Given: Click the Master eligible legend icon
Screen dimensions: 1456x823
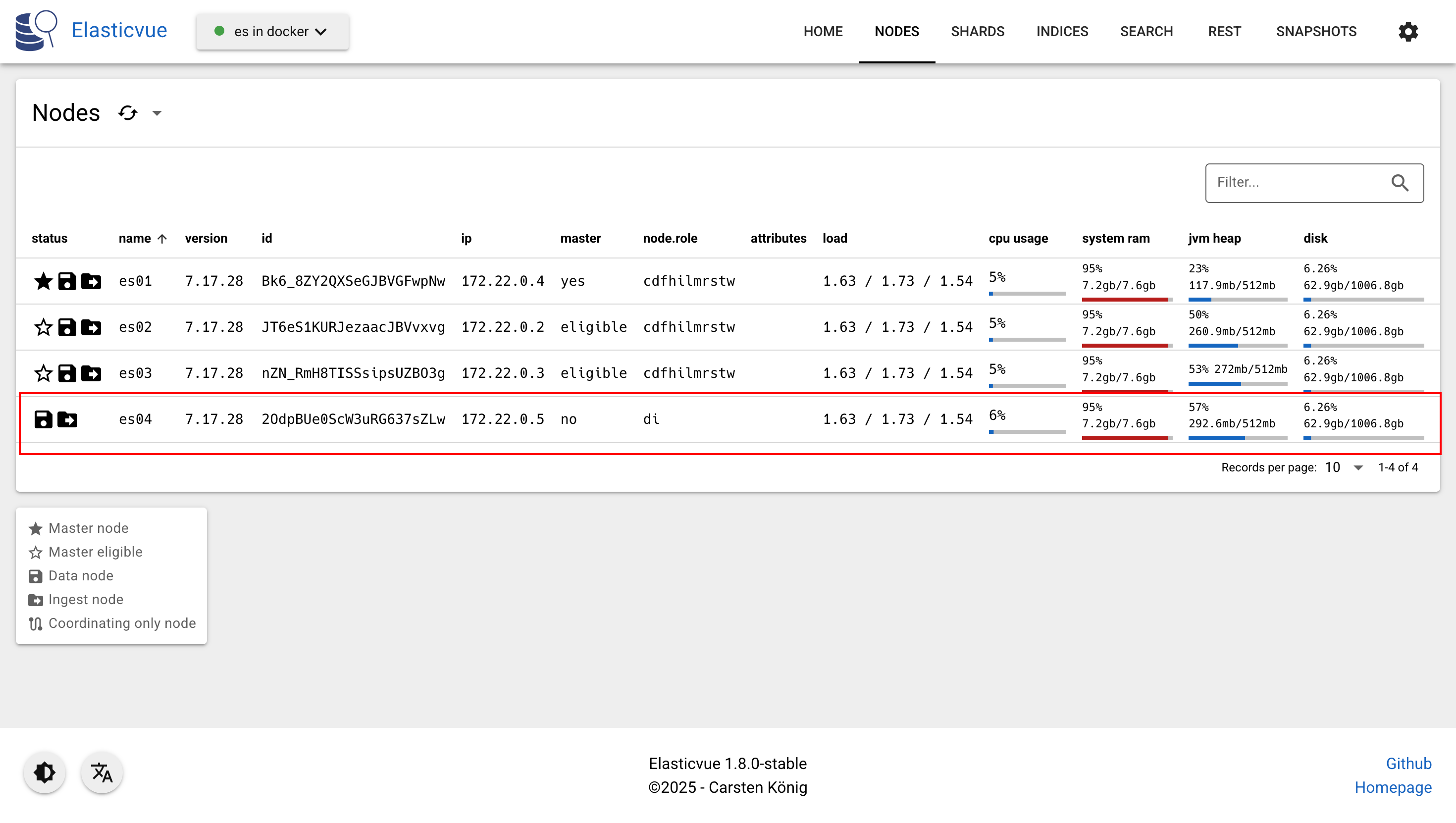Looking at the screenshot, I should point(36,552).
